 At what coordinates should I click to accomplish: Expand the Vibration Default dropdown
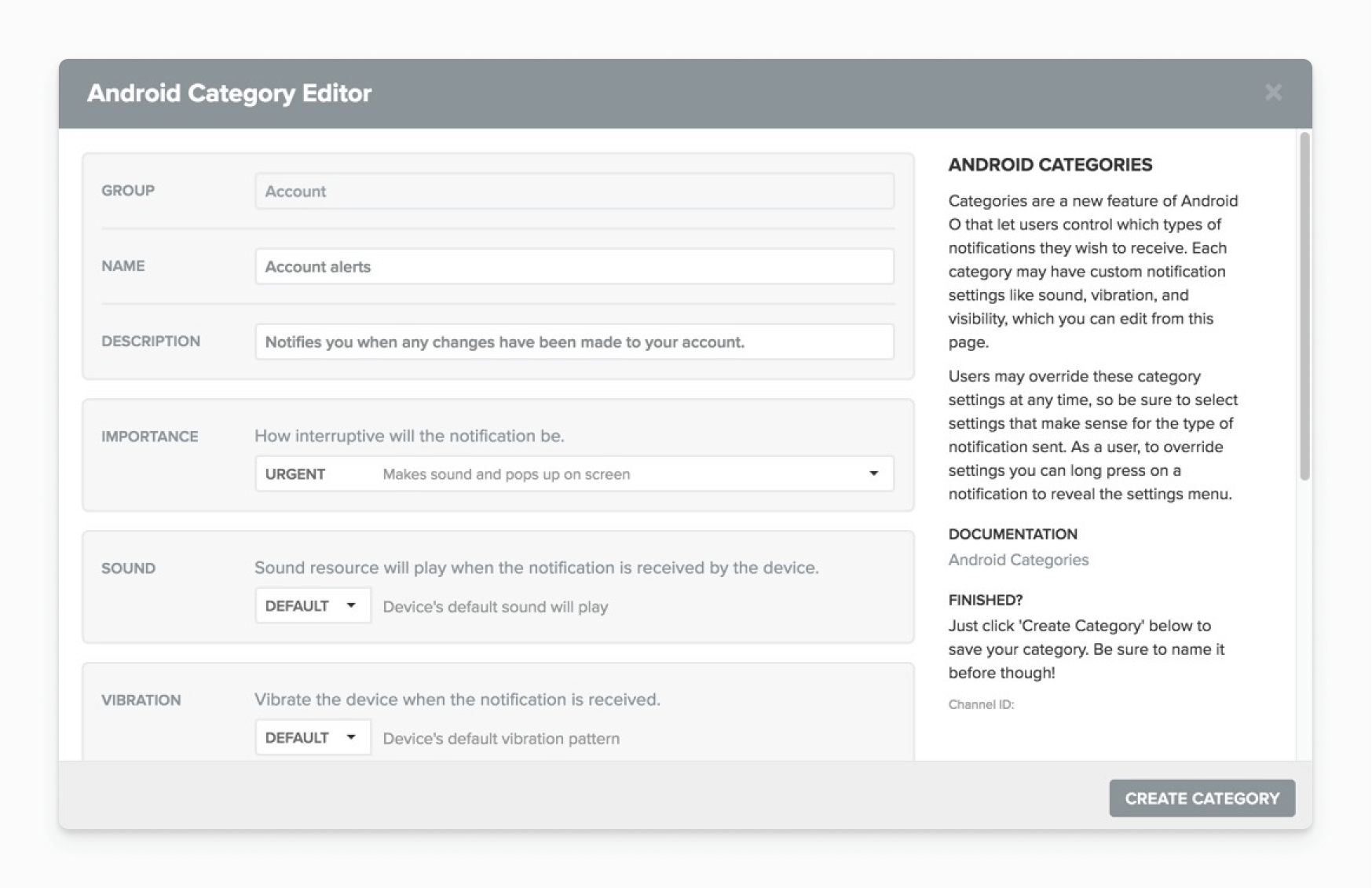(313, 737)
